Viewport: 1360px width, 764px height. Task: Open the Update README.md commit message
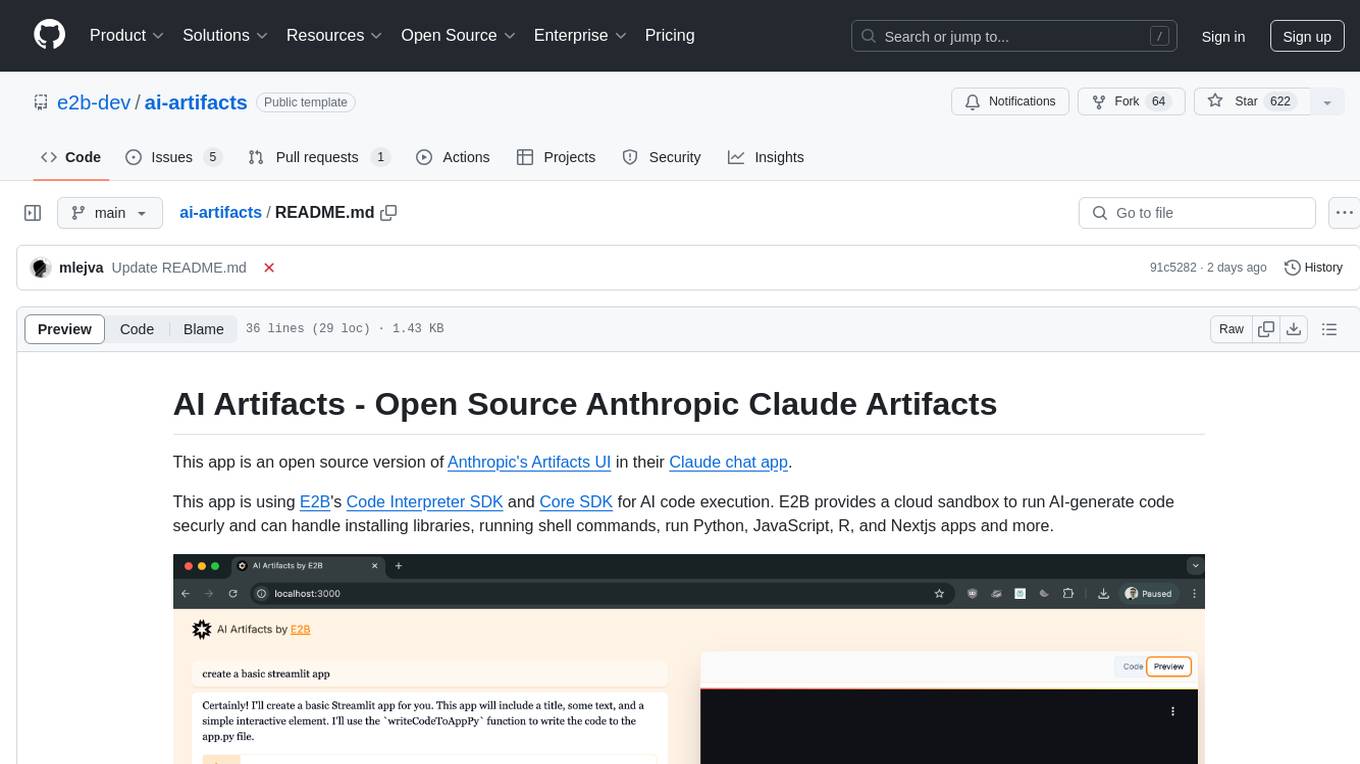pyautogui.click(x=179, y=268)
